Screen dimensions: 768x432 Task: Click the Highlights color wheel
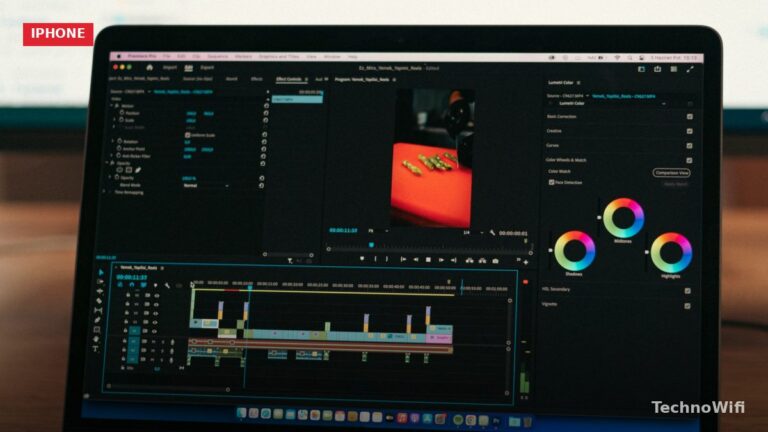point(672,253)
